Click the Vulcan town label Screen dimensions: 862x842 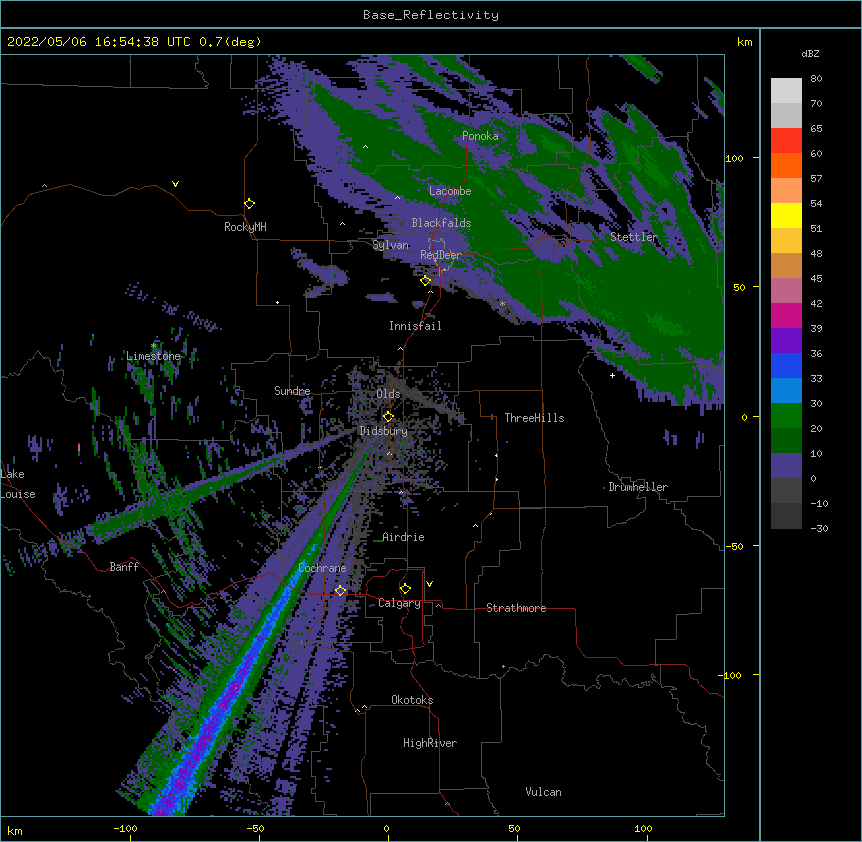[543, 792]
